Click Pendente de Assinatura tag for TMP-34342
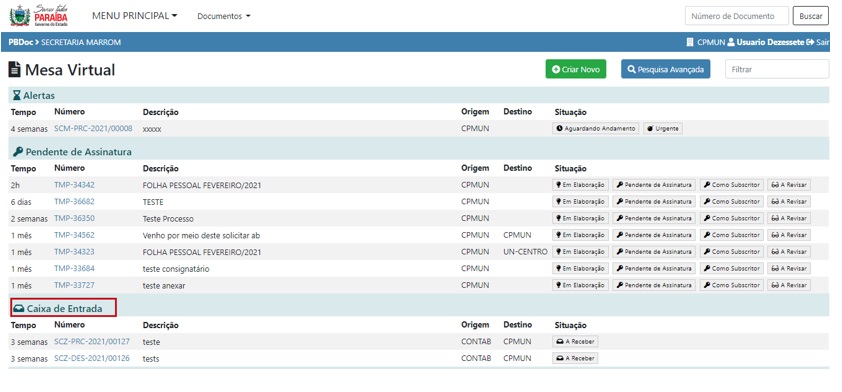This screenshot has width=842, height=392. (654, 185)
